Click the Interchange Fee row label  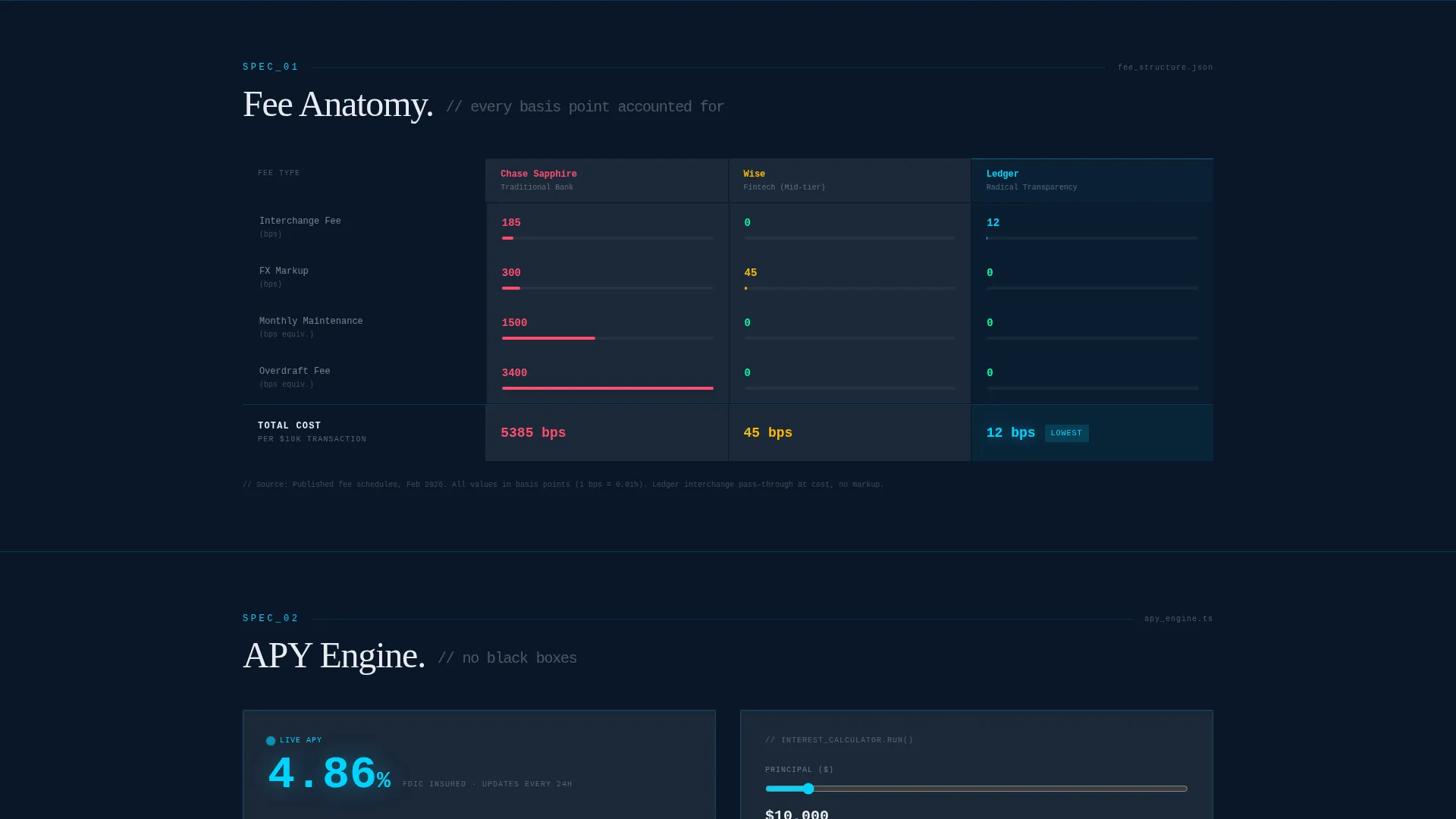point(300,221)
